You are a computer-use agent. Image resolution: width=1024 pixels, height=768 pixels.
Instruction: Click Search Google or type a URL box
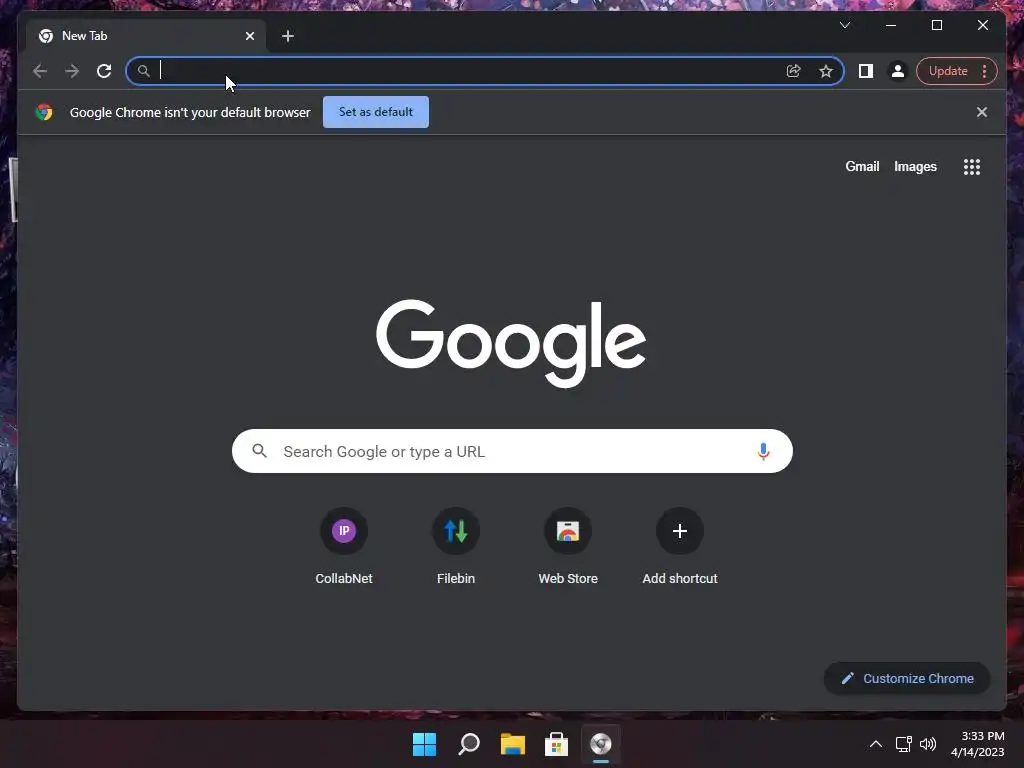pyautogui.click(x=513, y=451)
